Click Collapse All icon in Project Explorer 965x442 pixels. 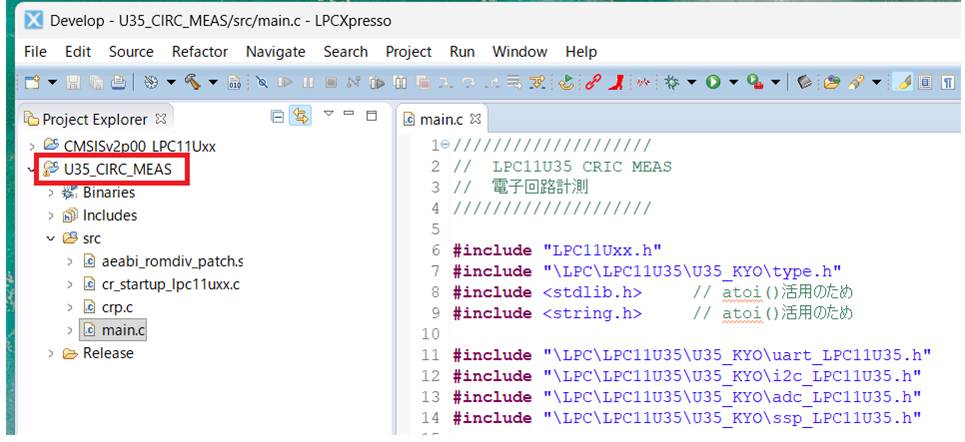[x=277, y=118]
